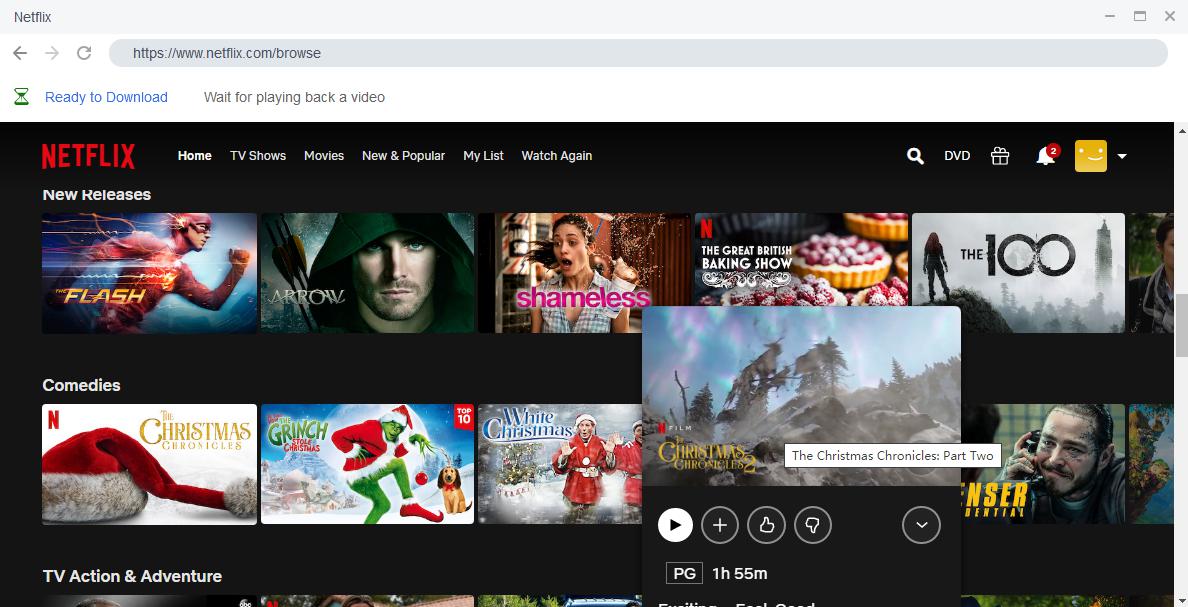The width and height of the screenshot is (1188, 607).
Task: Open the Netflix search icon
Action: [x=915, y=156]
